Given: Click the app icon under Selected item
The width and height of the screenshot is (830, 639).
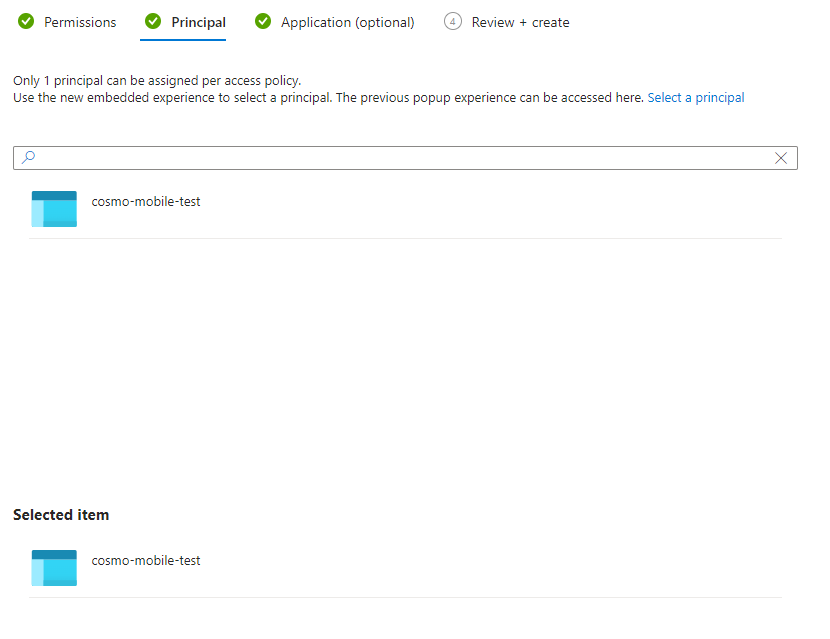Looking at the screenshot, I should tap(54, 568).
